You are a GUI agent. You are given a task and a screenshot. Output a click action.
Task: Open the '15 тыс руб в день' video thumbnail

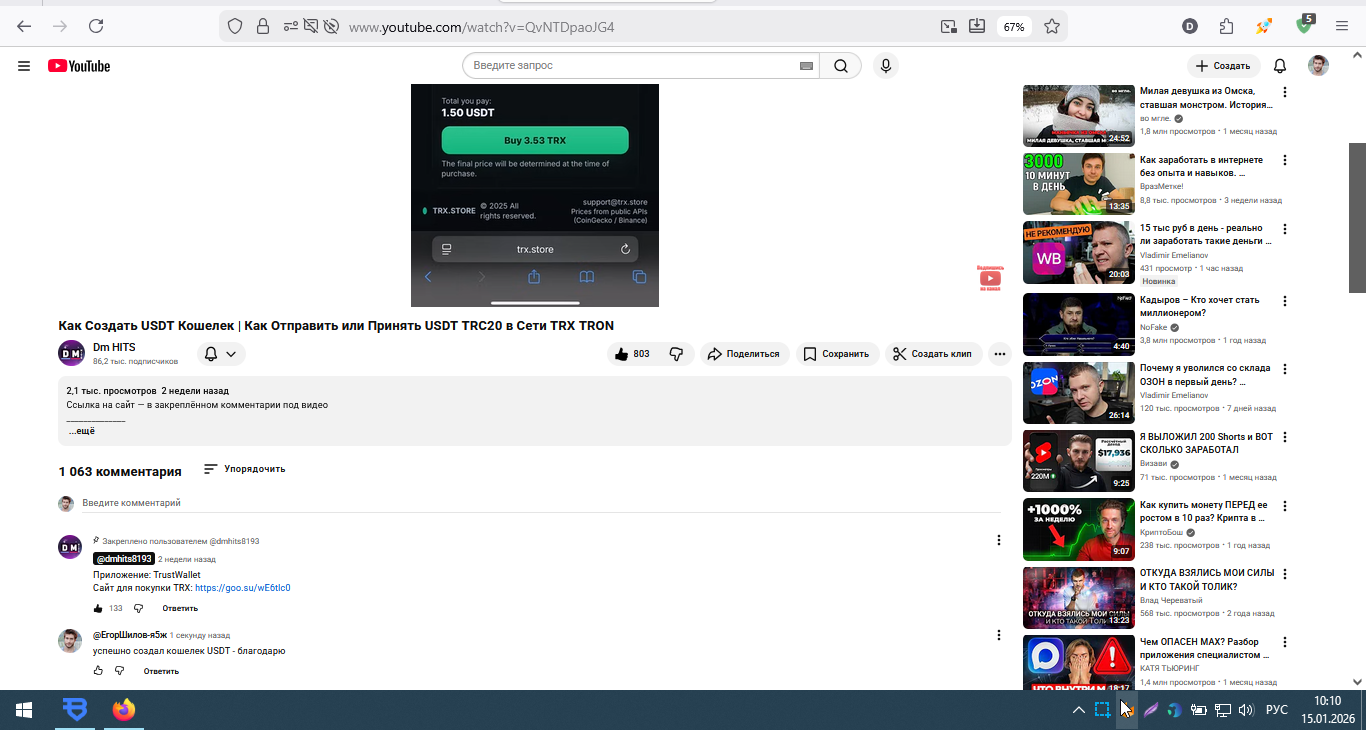coord(1079,252)
